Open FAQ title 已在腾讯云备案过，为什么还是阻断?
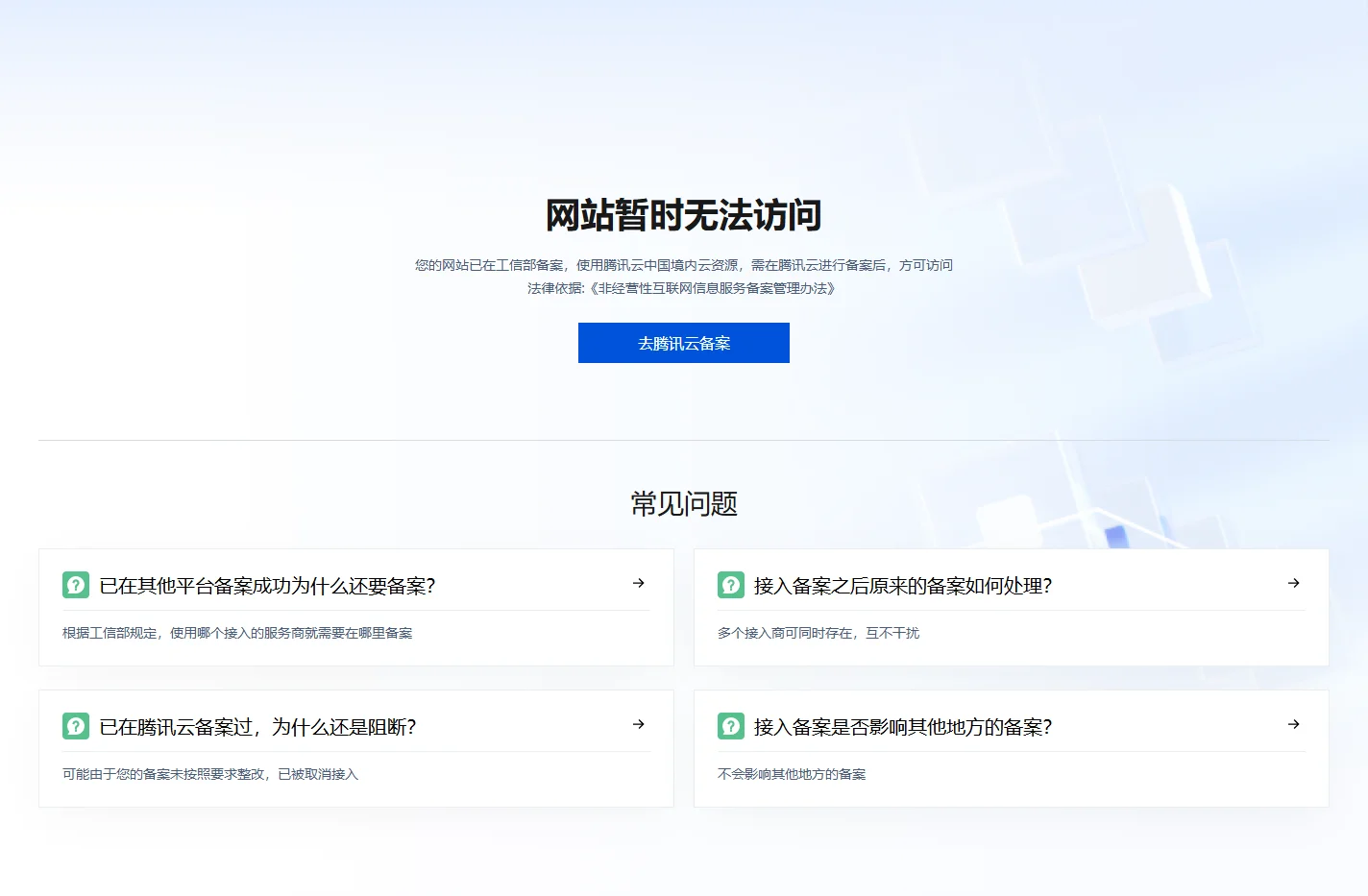This screenshot has width=1368, height=896. (x=257, y=727)
